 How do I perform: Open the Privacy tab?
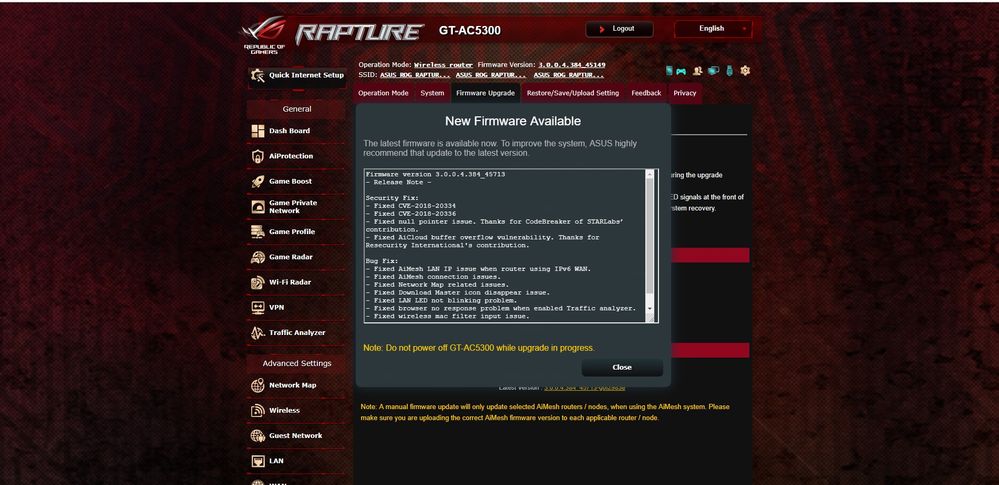(685, 93)
